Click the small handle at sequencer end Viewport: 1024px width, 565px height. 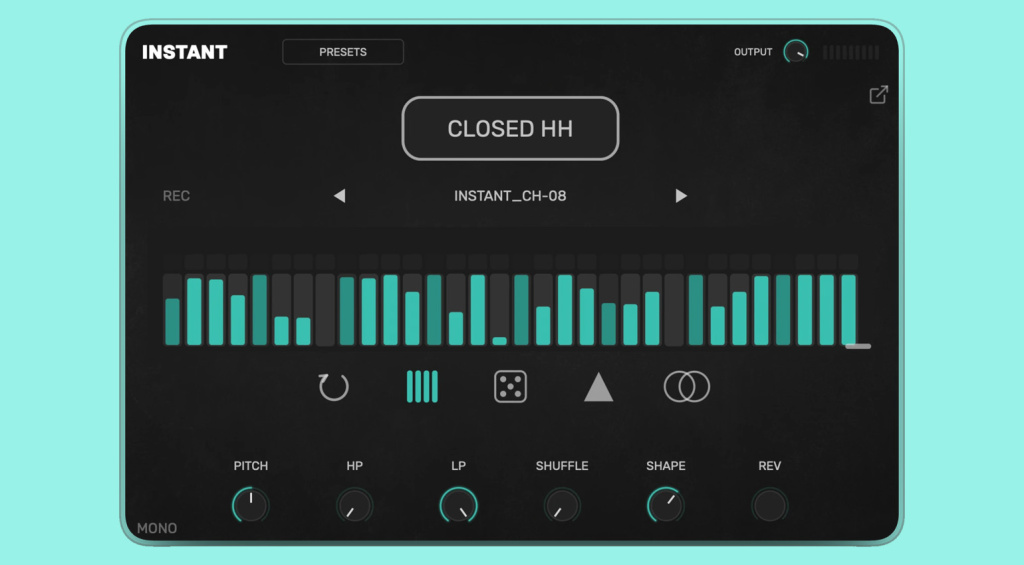[x=858, y=346]
